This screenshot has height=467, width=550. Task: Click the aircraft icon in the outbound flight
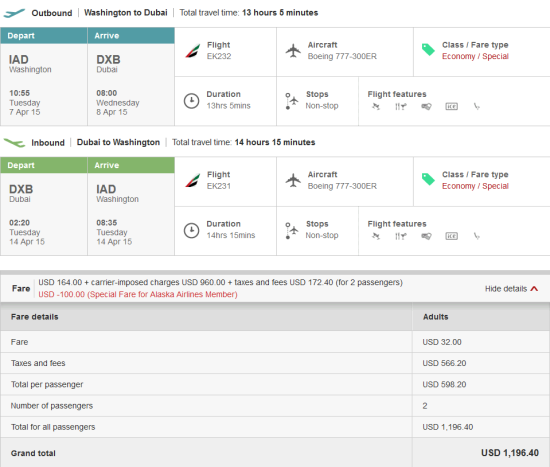[x=293, y=51]
